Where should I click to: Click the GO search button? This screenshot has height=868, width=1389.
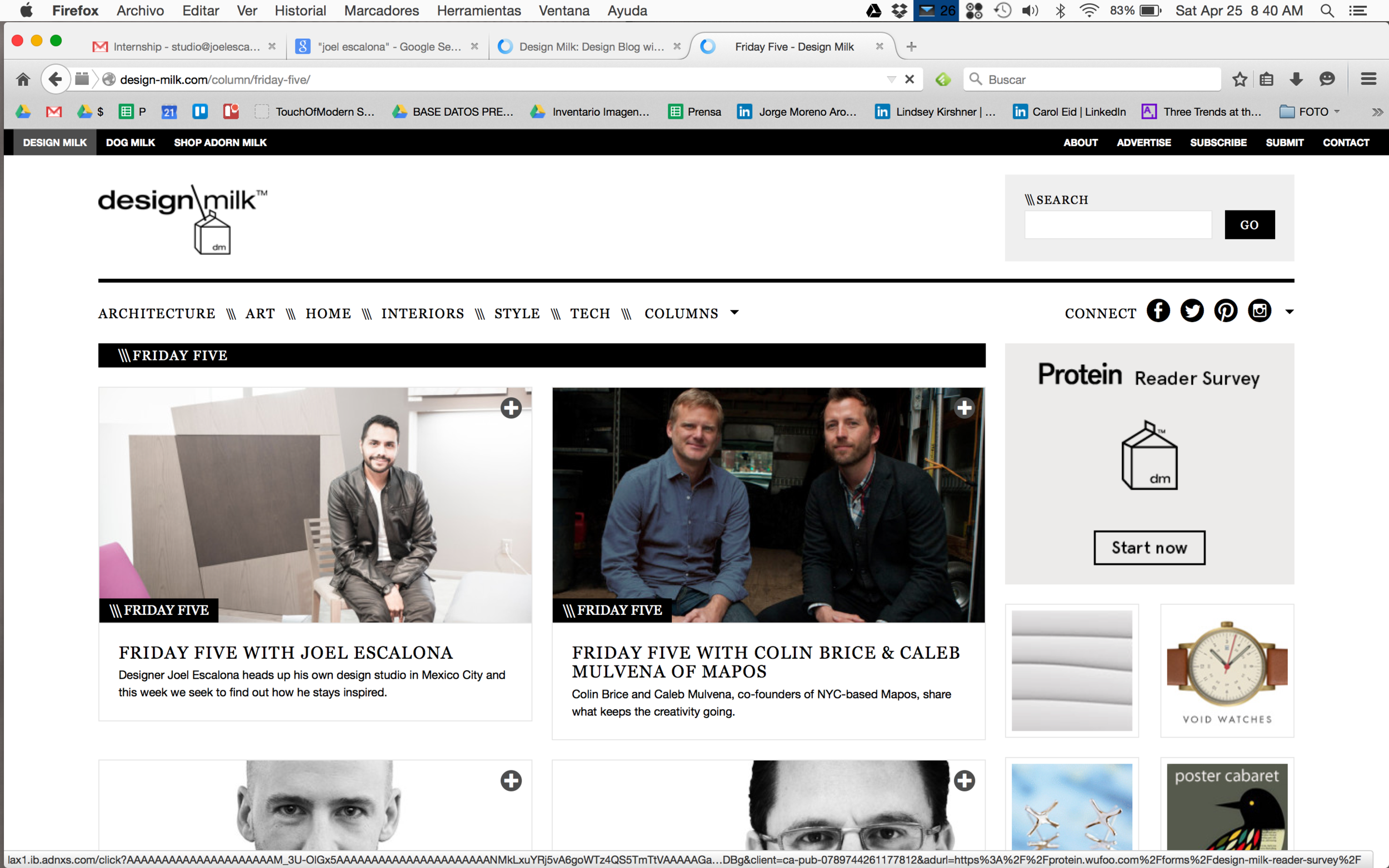point(1250,224)
